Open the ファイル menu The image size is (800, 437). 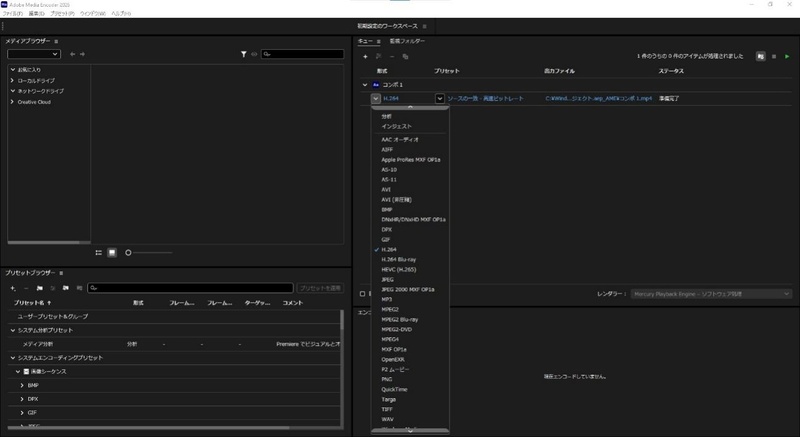tap(13, 14)
